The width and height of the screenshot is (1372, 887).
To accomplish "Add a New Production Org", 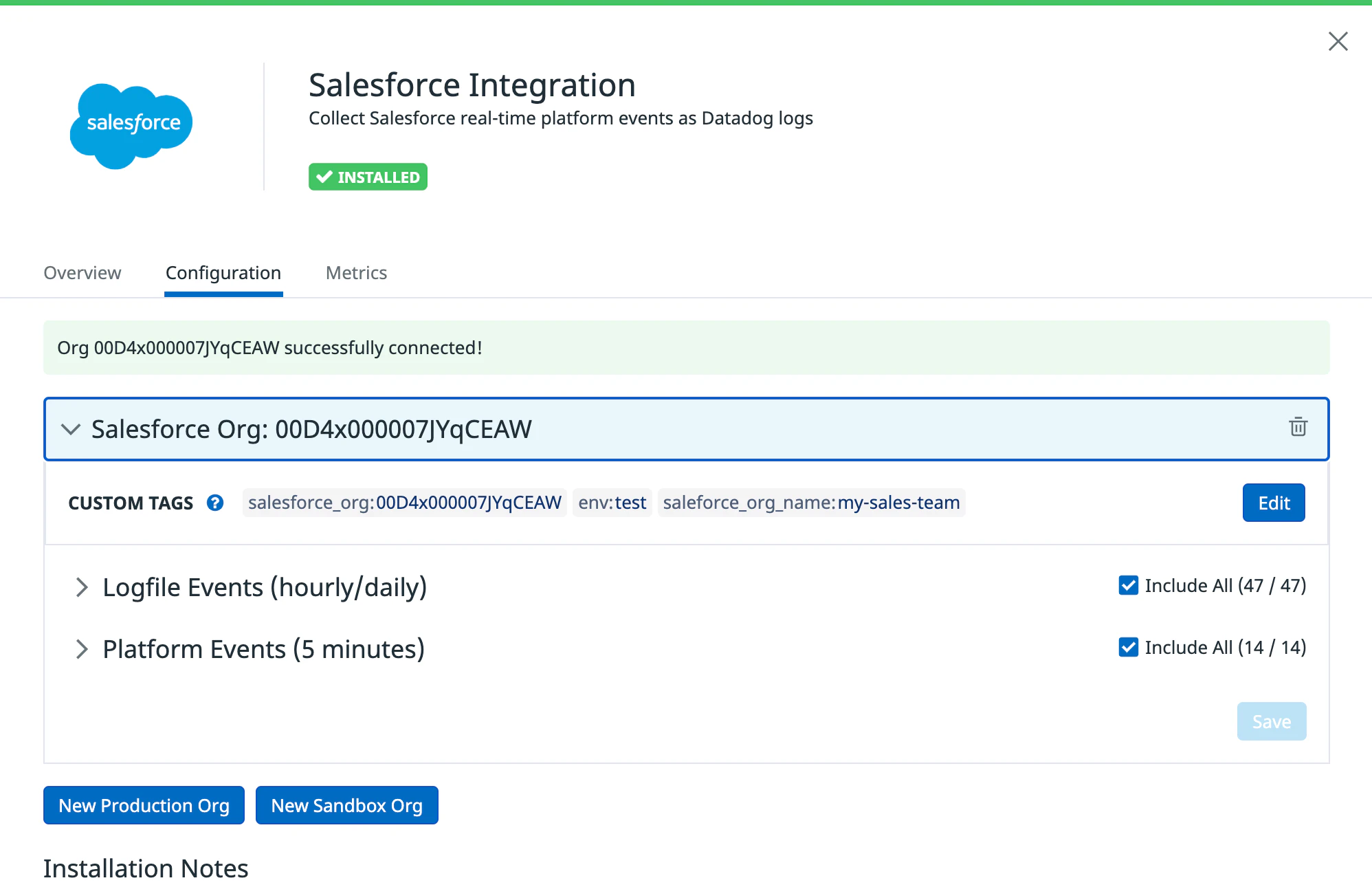I will pyautogui.click(x=144, y=805).
